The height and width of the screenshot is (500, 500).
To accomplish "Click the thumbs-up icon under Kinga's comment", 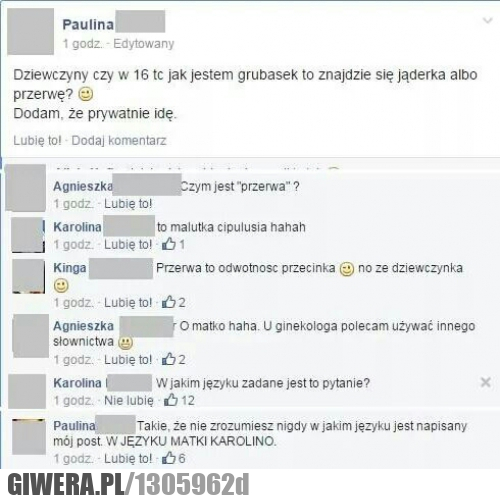I will (x=169, y=302).
